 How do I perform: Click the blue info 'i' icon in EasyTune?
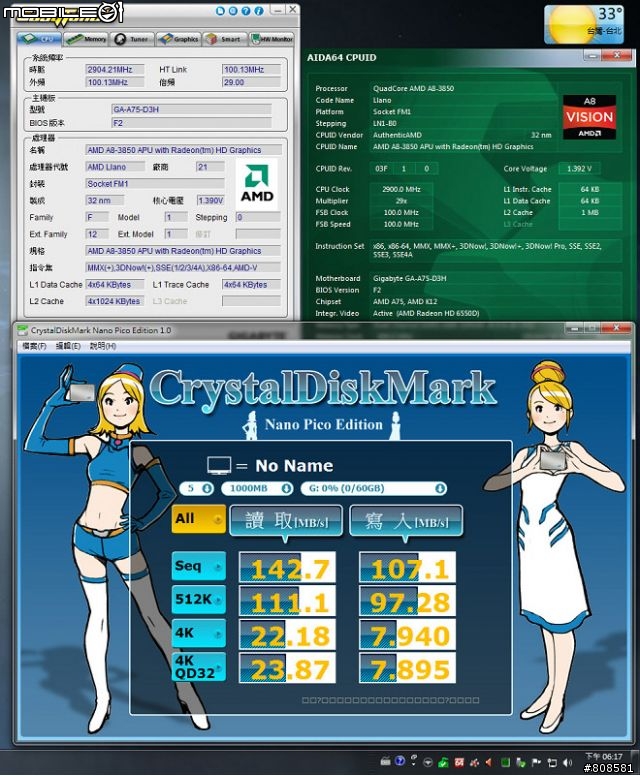pyautogui.click(x=259, y=10)
